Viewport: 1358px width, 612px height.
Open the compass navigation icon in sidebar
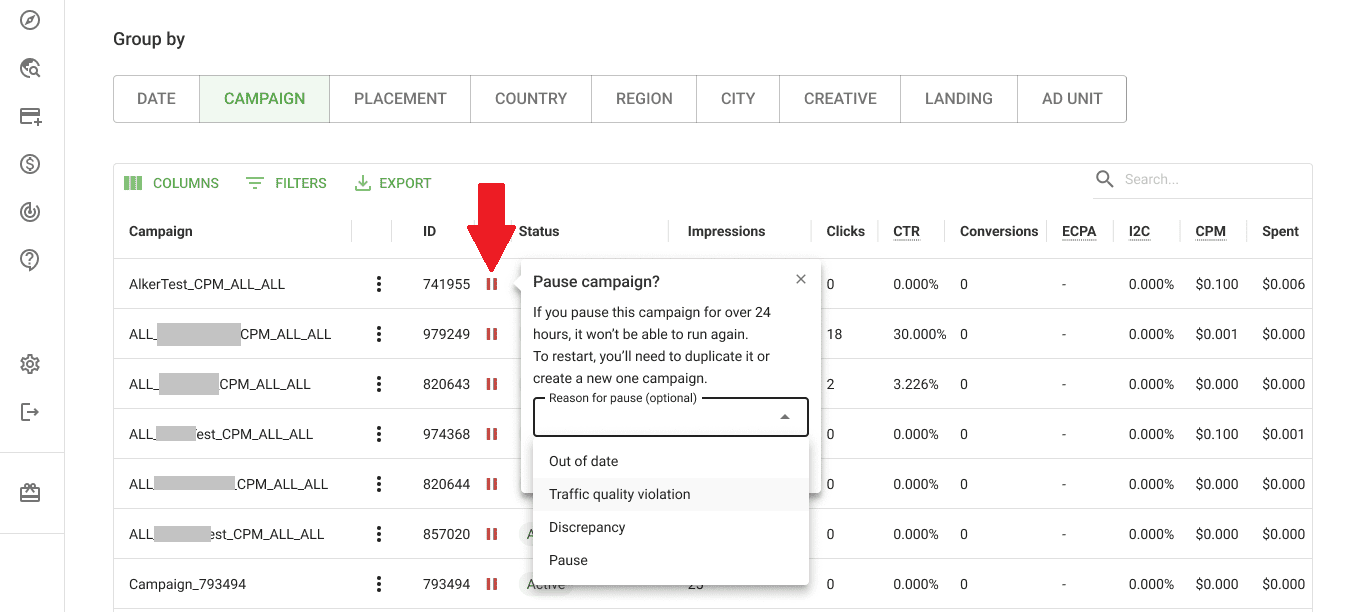point(30,20)
